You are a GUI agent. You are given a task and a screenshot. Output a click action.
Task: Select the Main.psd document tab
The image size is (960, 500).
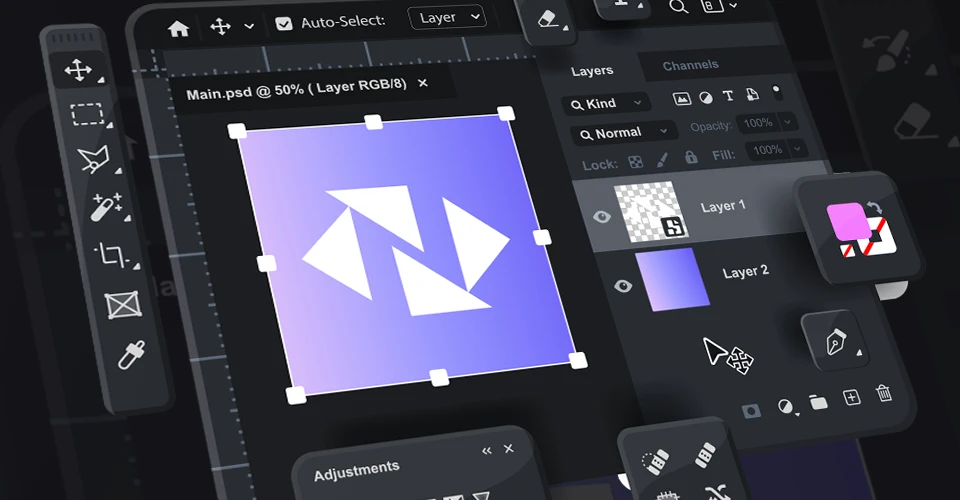tap(296, 89)
